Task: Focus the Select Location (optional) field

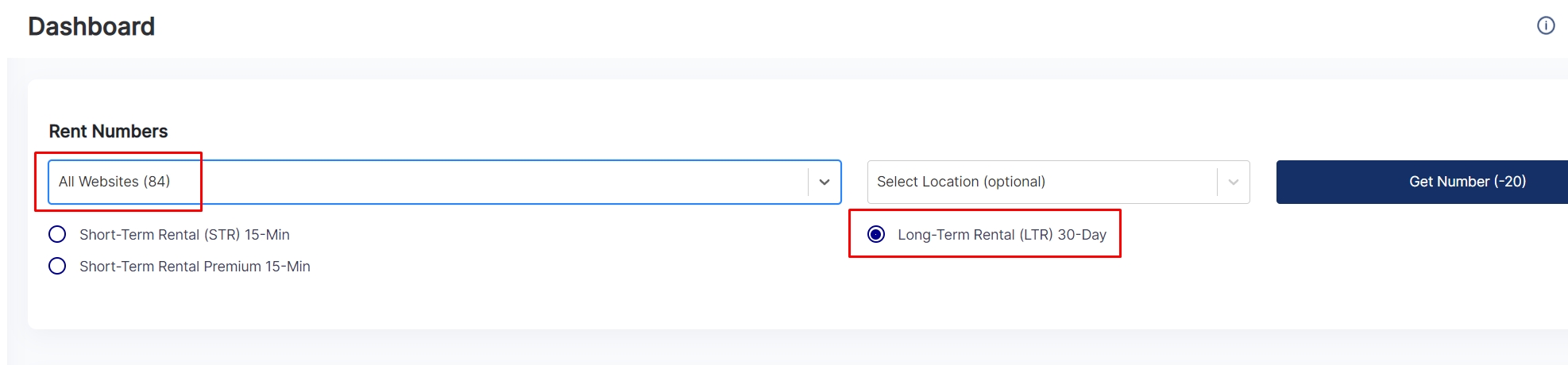Action: [1058, 182]
